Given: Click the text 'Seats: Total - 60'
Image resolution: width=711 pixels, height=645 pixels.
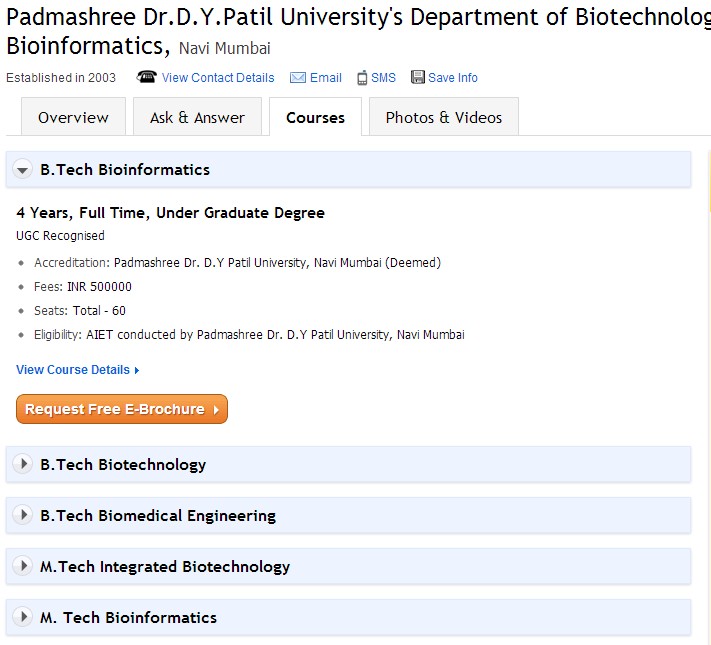Looking at the screenshot, I should 80,311.
